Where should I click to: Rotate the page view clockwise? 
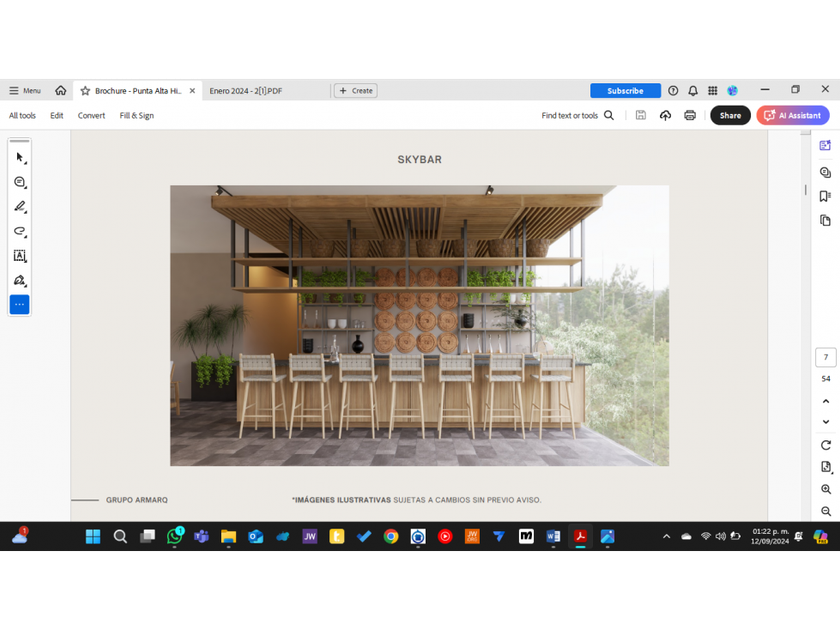(x=825, y=445)
